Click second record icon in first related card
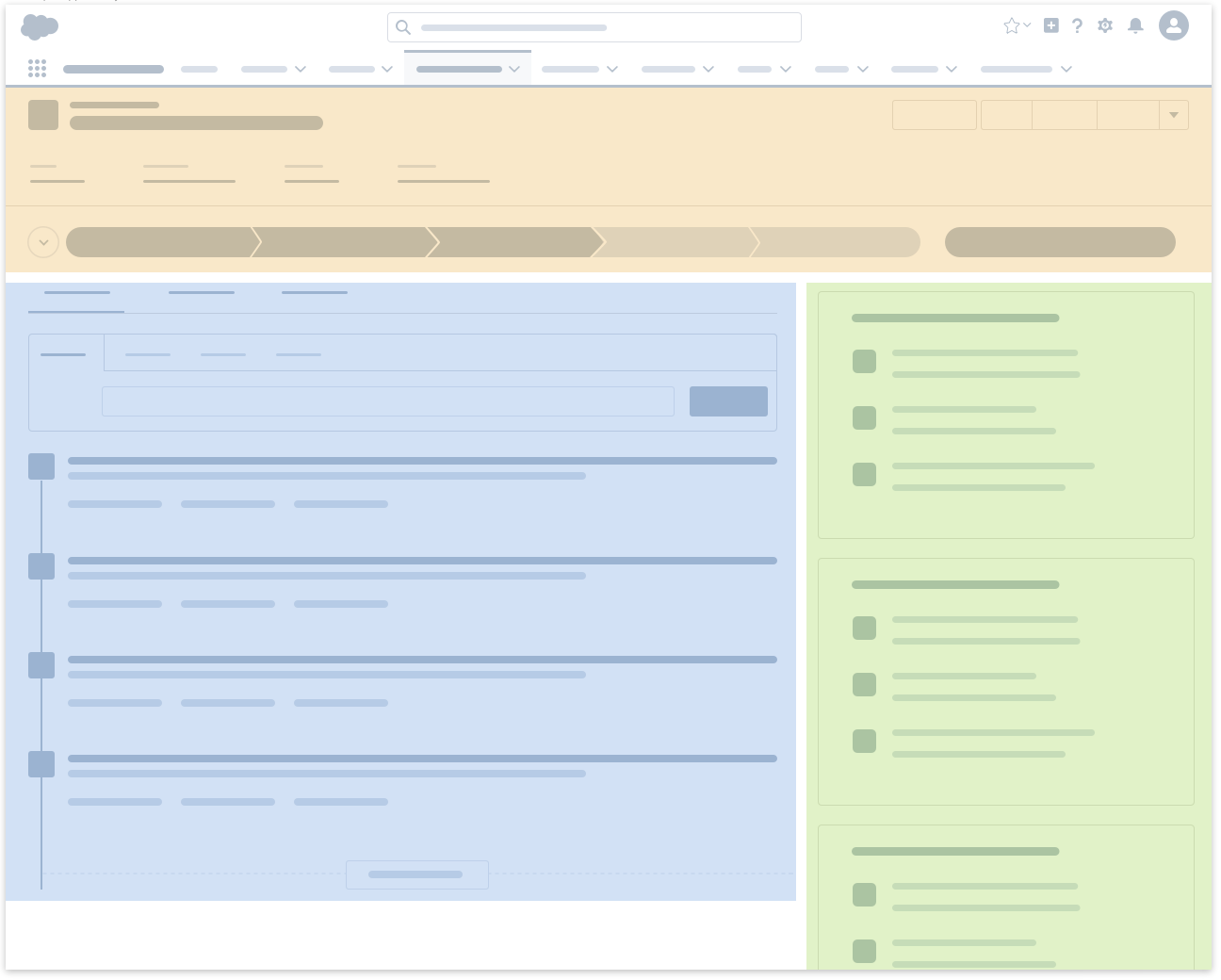 click(864, 418)
